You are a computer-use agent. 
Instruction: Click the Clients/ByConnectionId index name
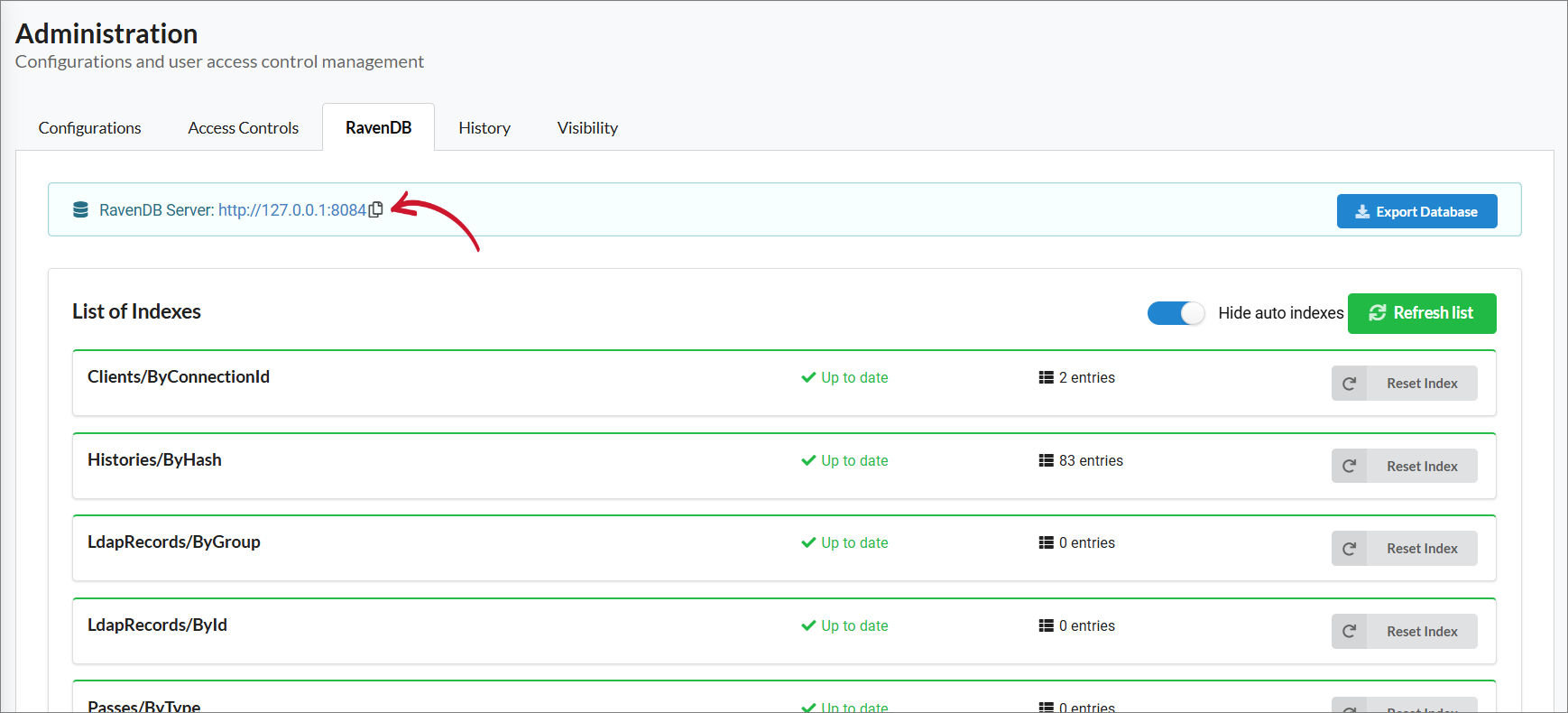(179, 376)
